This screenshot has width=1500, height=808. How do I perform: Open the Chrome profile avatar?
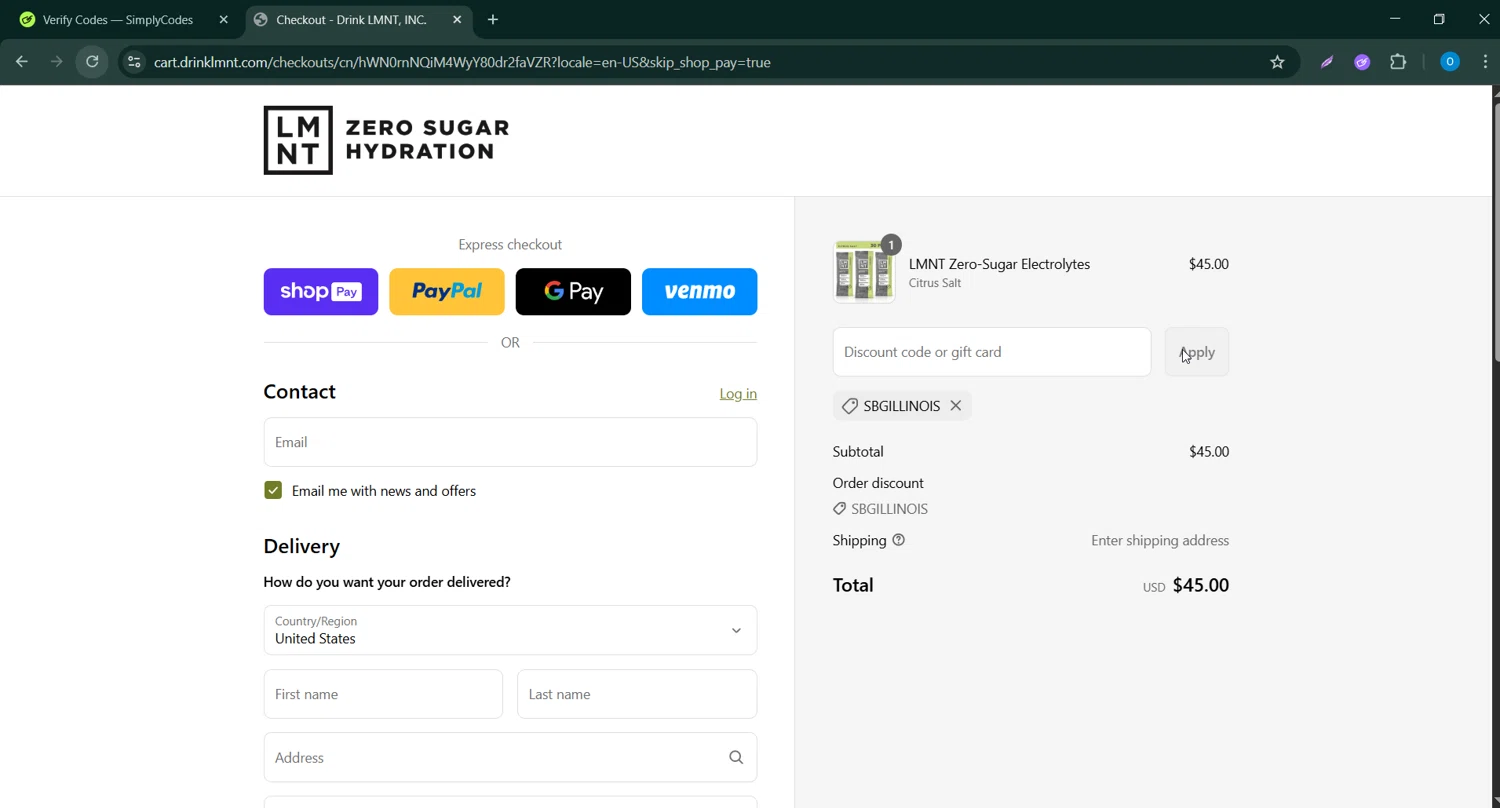click(1449, 62)
